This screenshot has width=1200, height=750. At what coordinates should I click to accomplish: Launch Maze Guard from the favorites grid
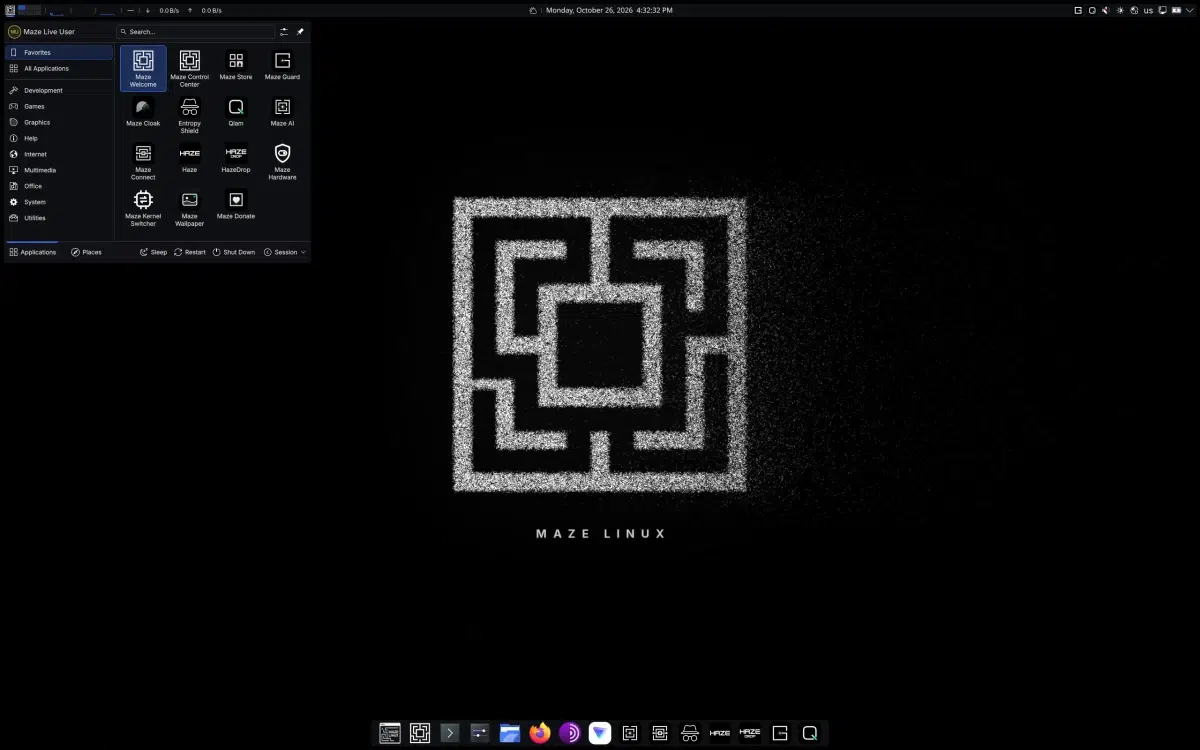point(282,66)
